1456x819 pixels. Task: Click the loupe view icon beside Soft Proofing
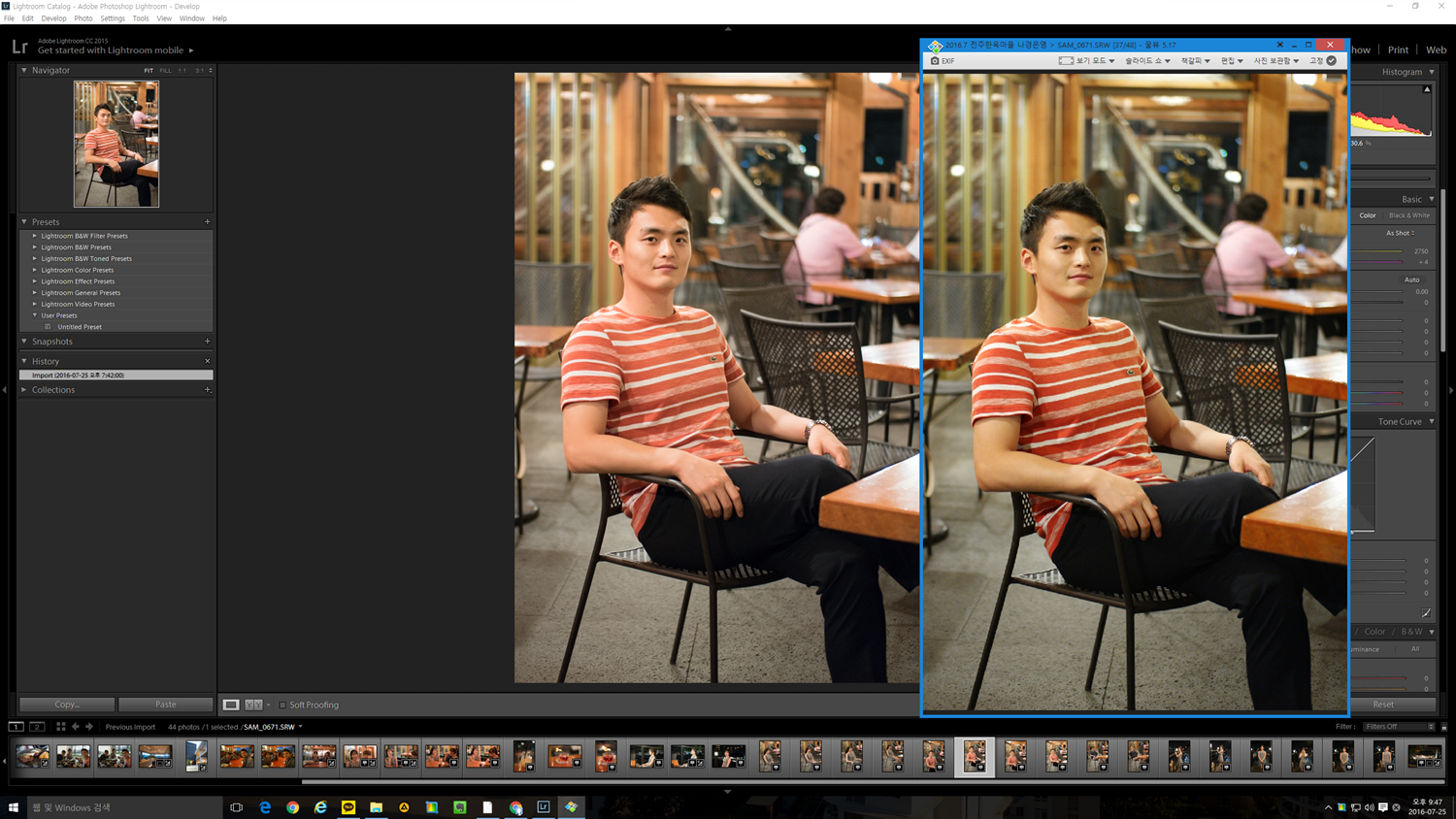[x=231, y=704]
